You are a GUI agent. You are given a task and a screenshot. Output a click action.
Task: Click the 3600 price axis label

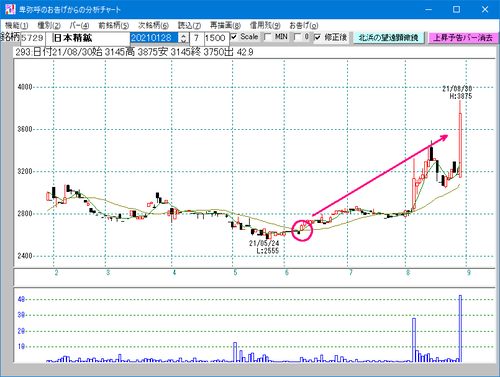click(x=25, y=129)
